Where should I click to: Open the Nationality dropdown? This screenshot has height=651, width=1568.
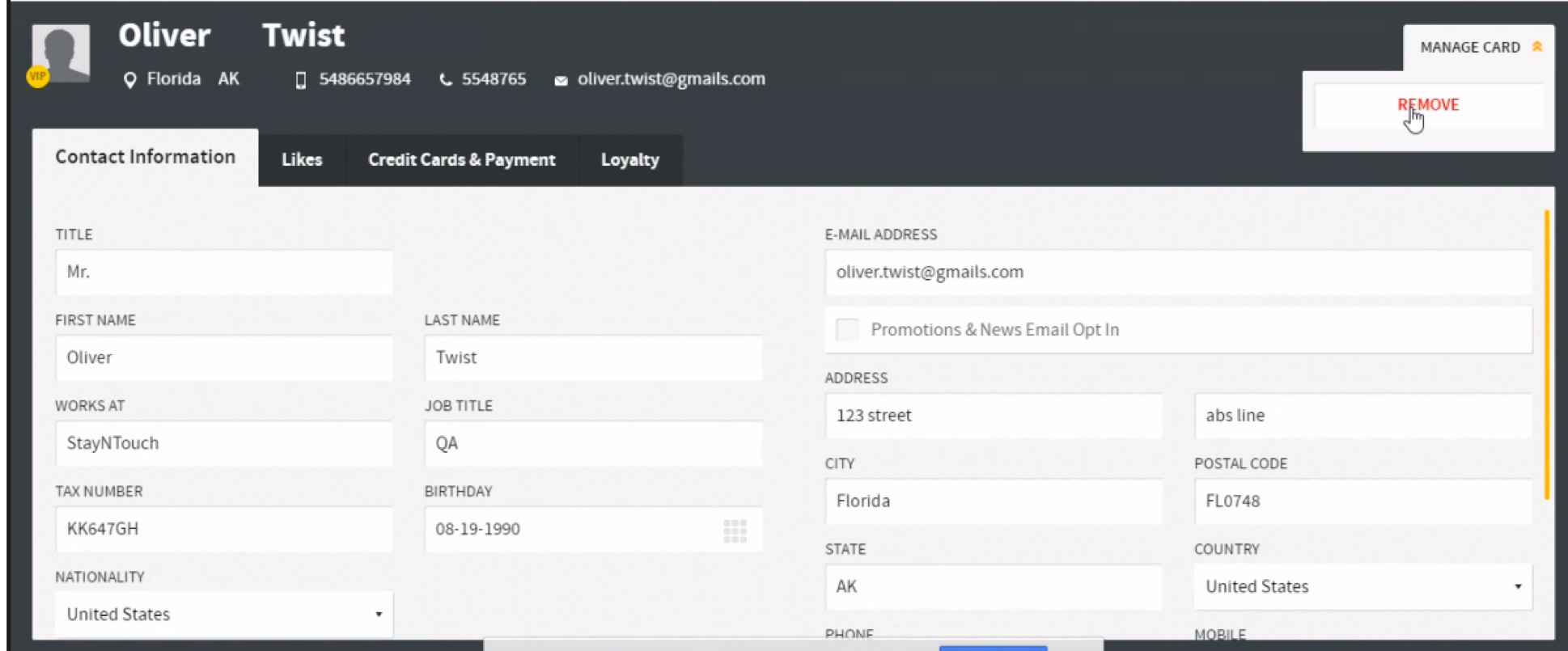224,615
